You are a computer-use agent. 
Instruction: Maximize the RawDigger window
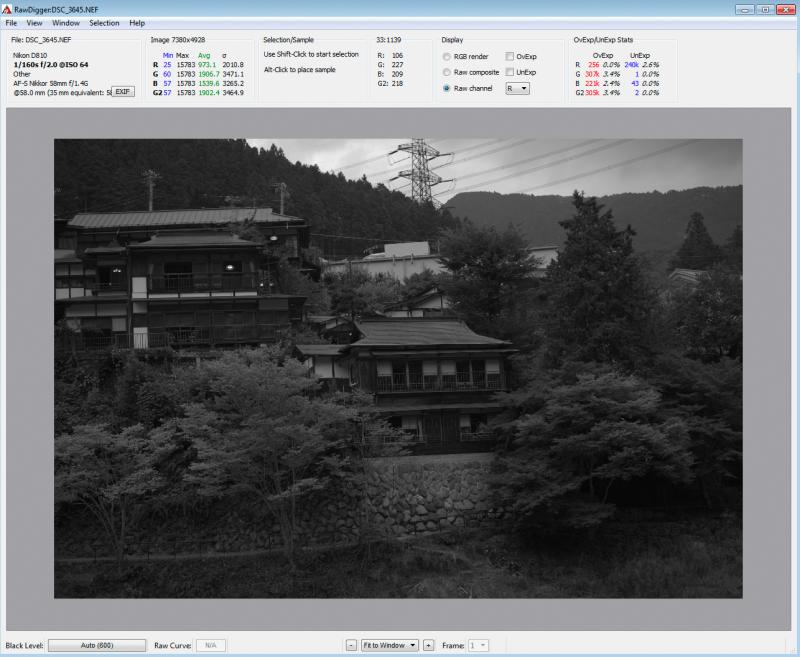point(765,9)
